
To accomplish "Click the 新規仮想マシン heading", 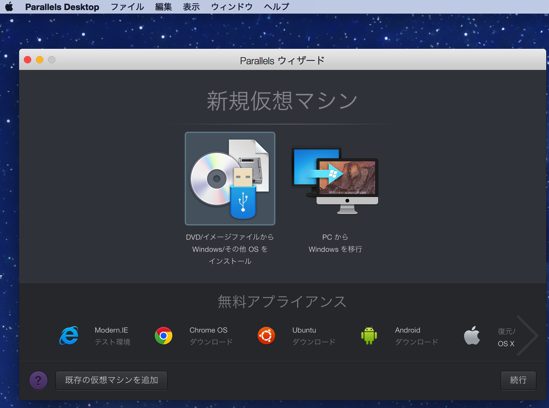I will click(x=282, y=101).
